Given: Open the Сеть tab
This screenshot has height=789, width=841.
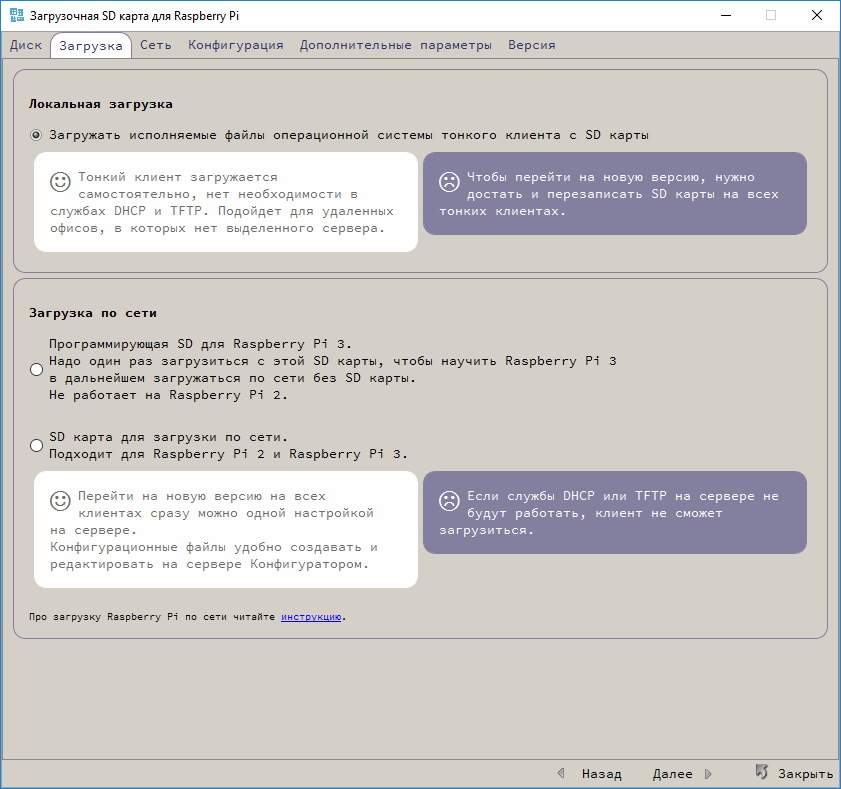Looking at the screenshot, I should [155, 45].
